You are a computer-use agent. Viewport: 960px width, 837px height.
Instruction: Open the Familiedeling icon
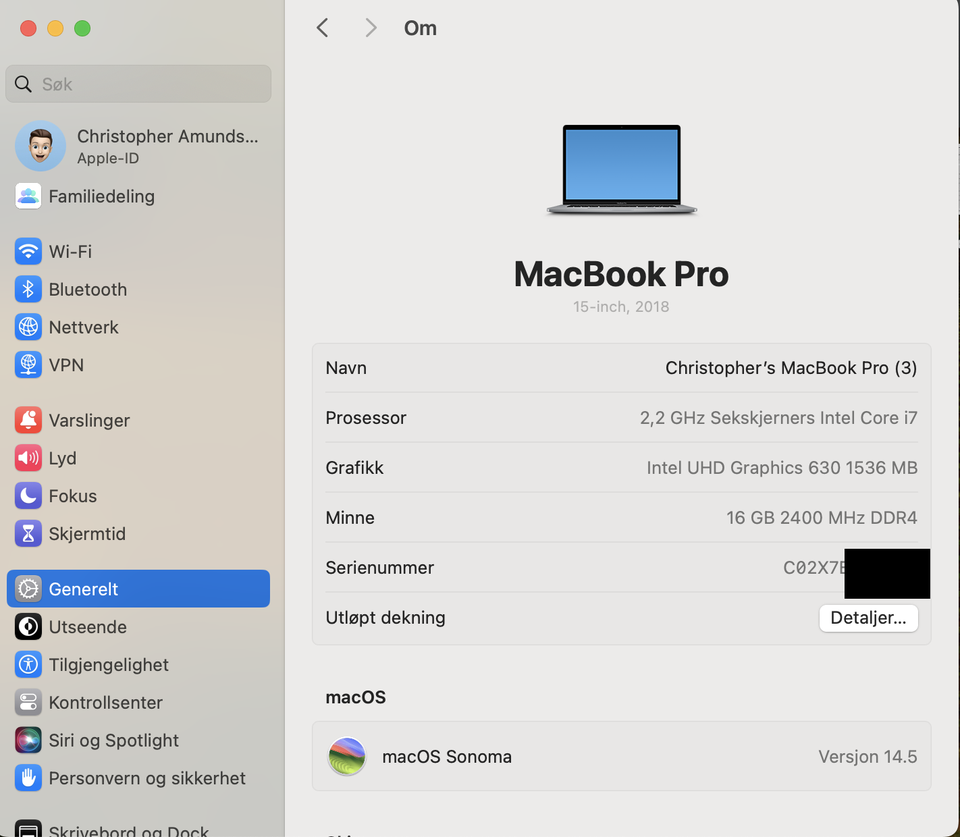[x=28, y=196]
